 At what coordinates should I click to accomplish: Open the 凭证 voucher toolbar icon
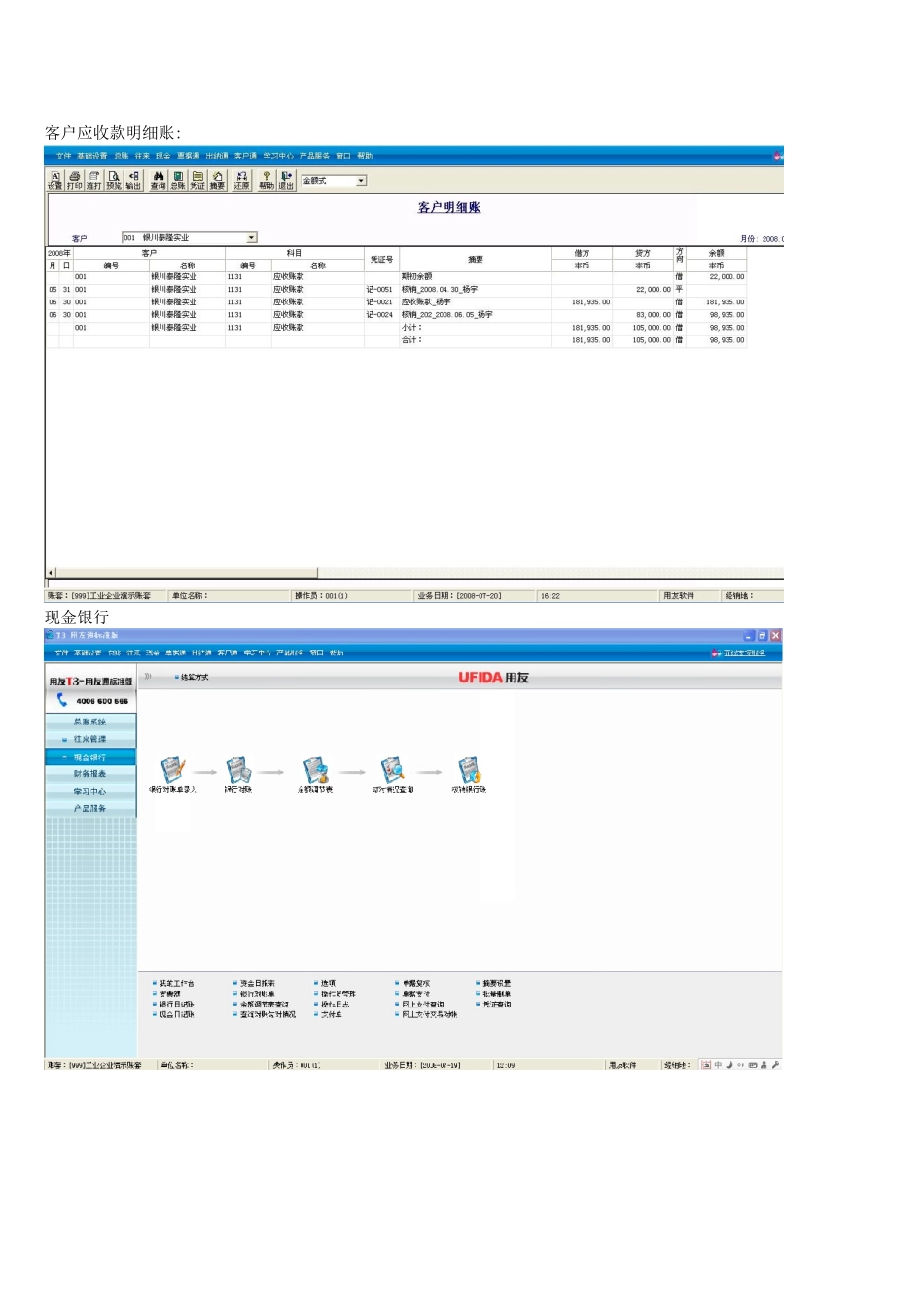[x=197, y=180]
